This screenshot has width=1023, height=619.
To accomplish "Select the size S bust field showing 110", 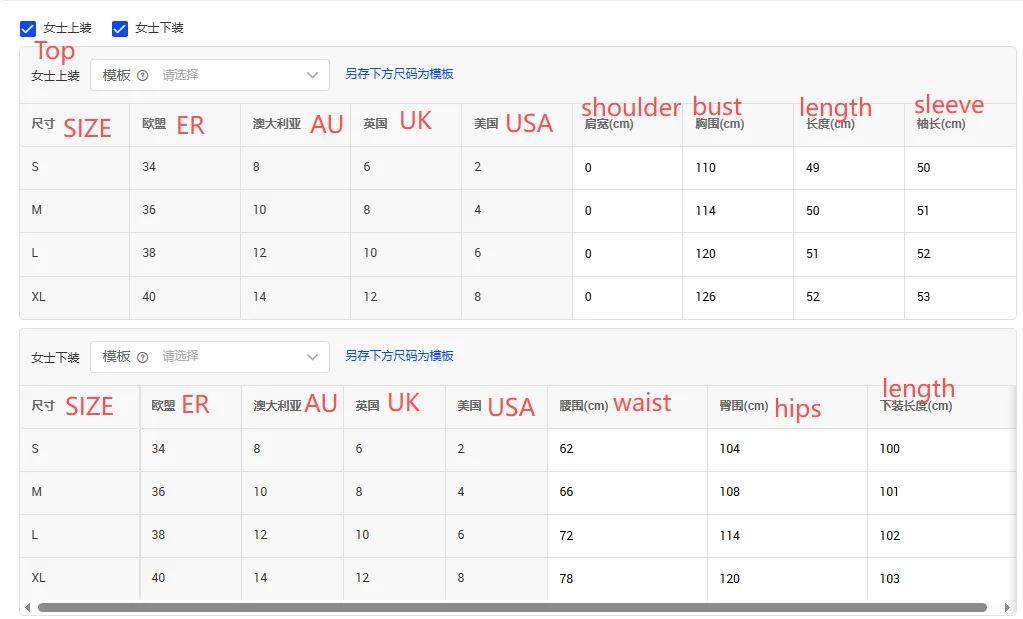I will tap(737, 168).
